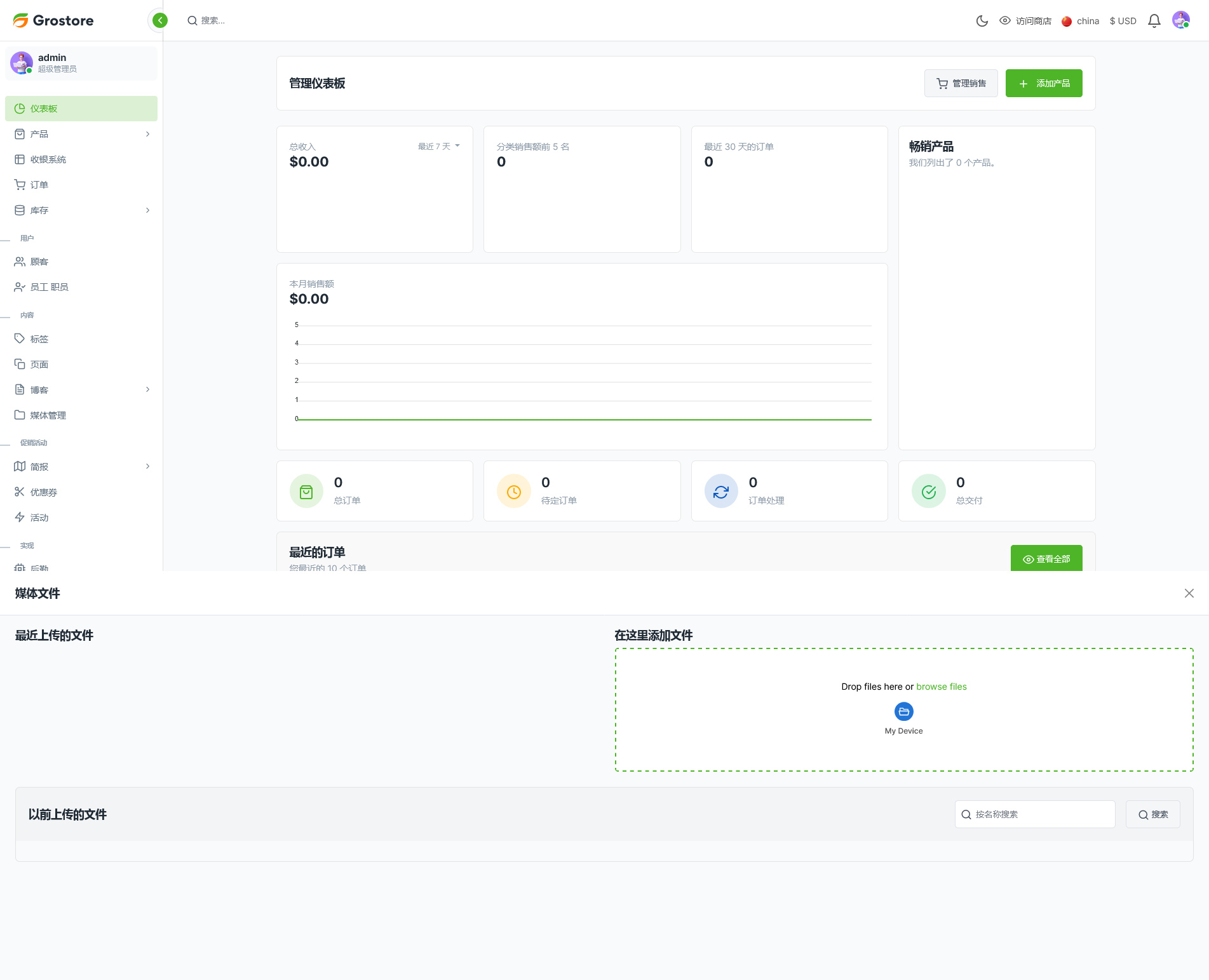Click the 媒体管理 folder icon
The image size is (1209, 980).
click(x=20, y=415)
